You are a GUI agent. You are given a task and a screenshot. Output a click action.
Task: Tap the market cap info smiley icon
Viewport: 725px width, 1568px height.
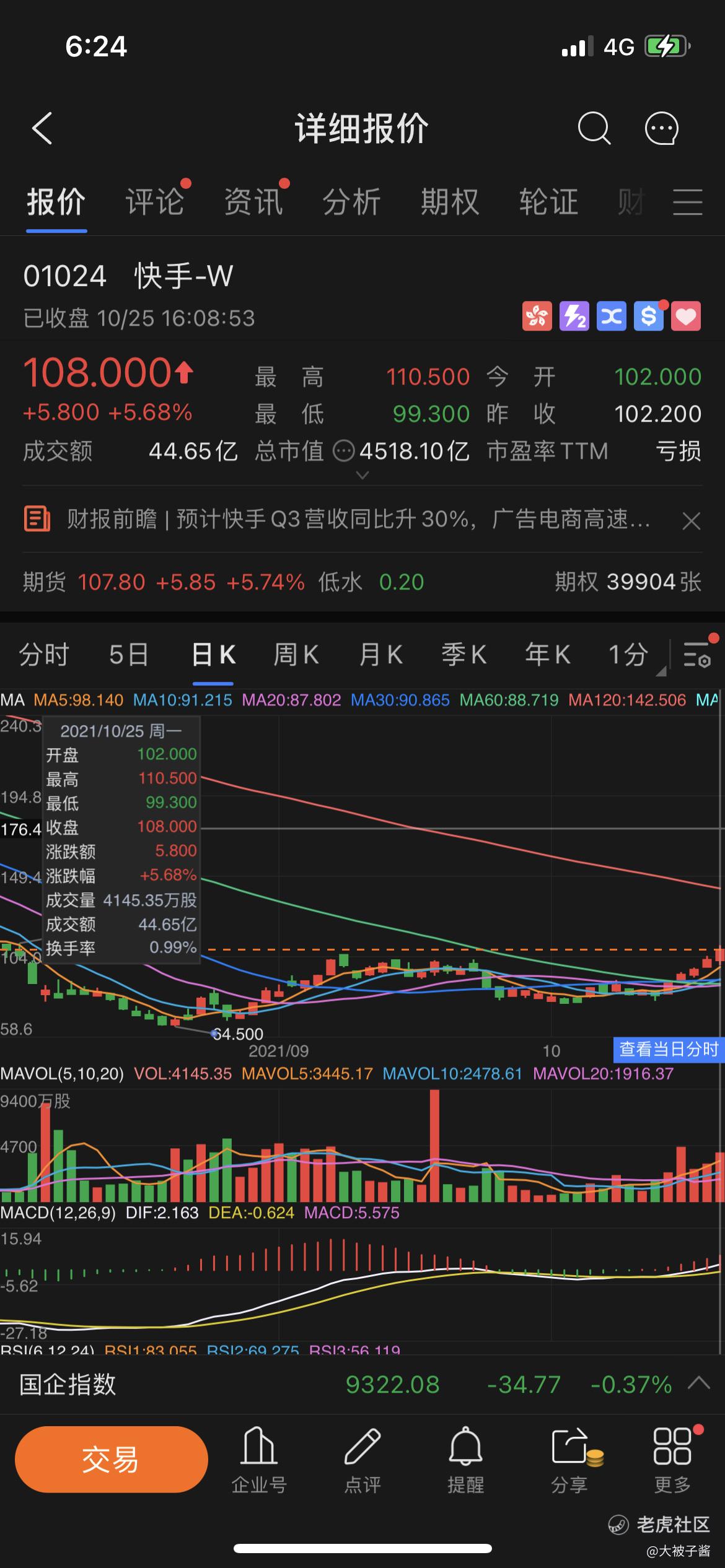click(x=344, y=451)
